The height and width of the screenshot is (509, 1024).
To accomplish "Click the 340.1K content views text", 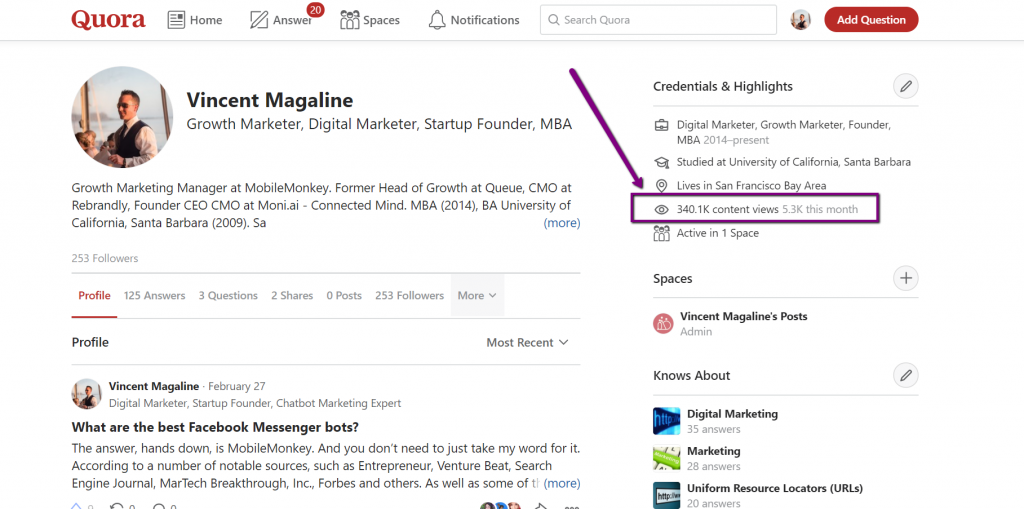I will (x=728, y=210).
